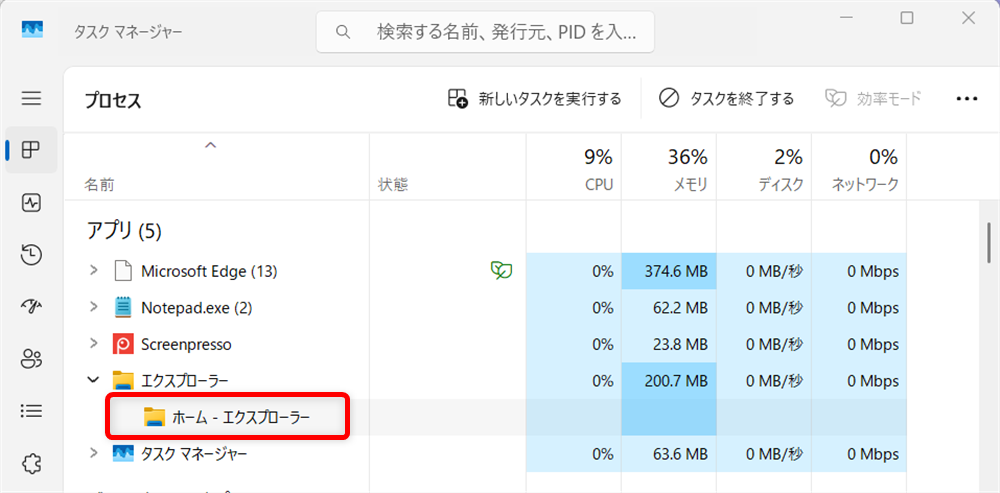Collapse the エクスプローラー group
The height and width of the screenshot is (493, 1000).
click(94, 380)
